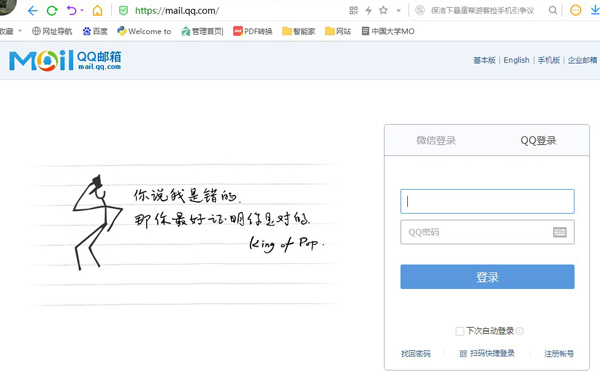Click the Sogou search engine icon

coord(420,10)
